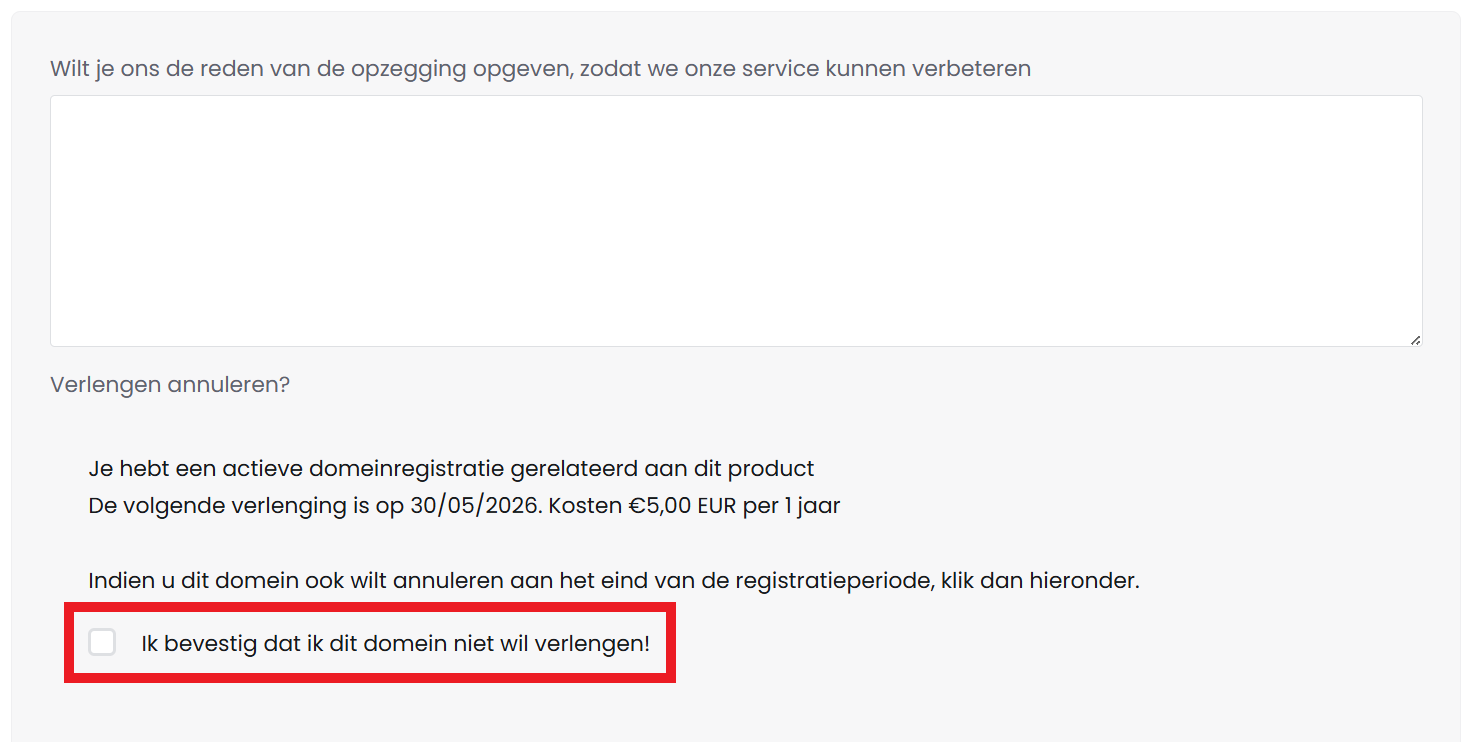1471x742 pixels.
Task: Click the word "Kosten" in the renewal line
Action: point(584,506)
